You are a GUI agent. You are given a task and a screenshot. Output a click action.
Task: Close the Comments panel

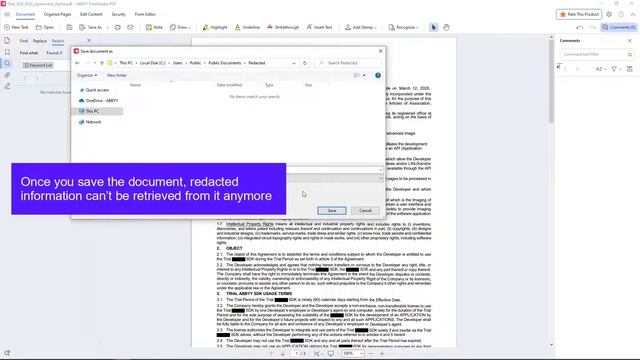(629, 41)
